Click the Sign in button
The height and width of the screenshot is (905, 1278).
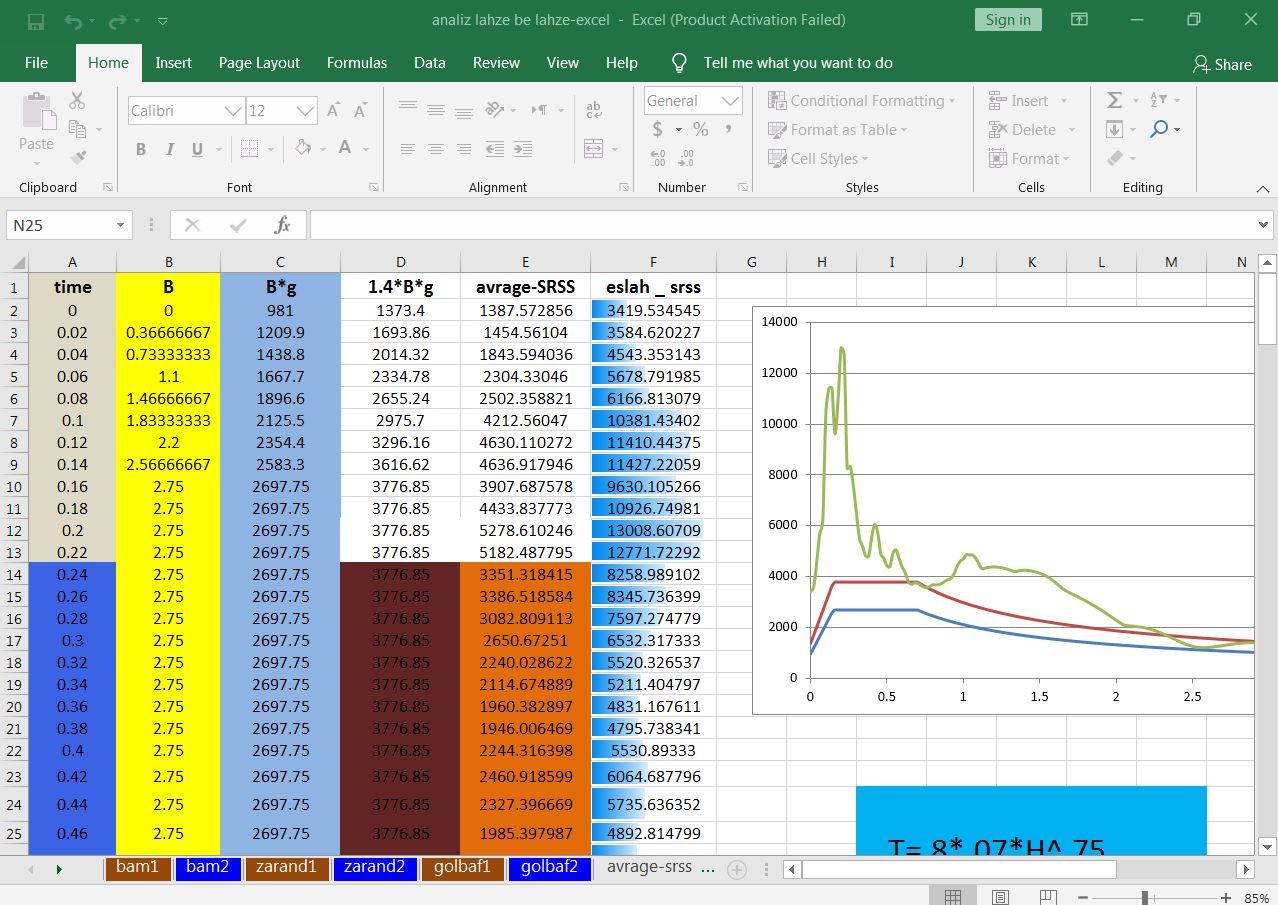tap(1008, 20)
